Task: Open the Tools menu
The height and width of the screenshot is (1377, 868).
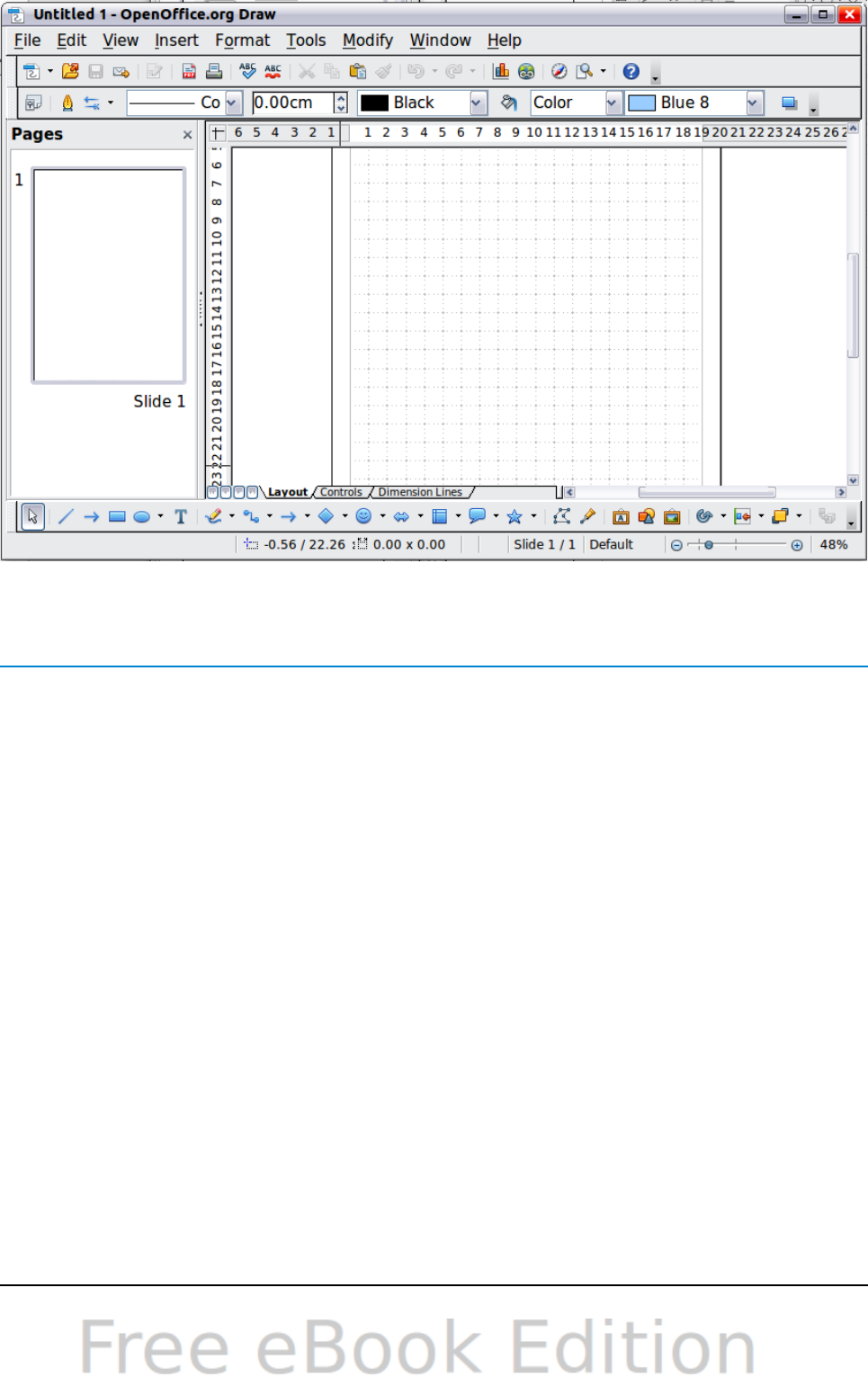Action: (x=306, y=40)
